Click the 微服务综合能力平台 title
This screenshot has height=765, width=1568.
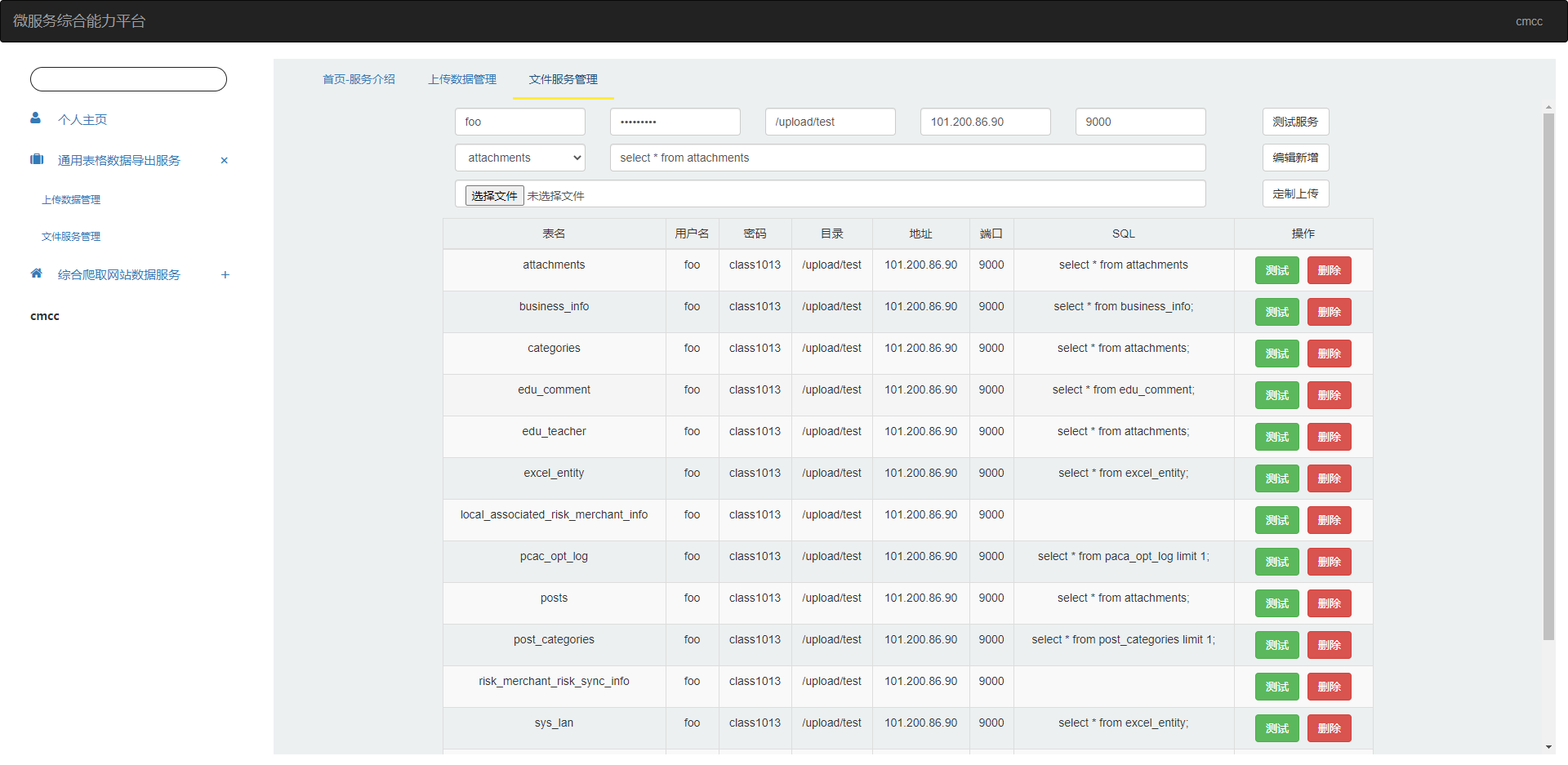79,21
